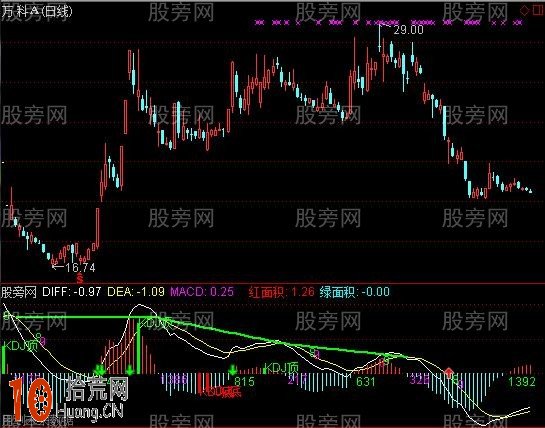Click the red KDJ底 label
Viewport: 545px width, 428px height.
(221, 392)
